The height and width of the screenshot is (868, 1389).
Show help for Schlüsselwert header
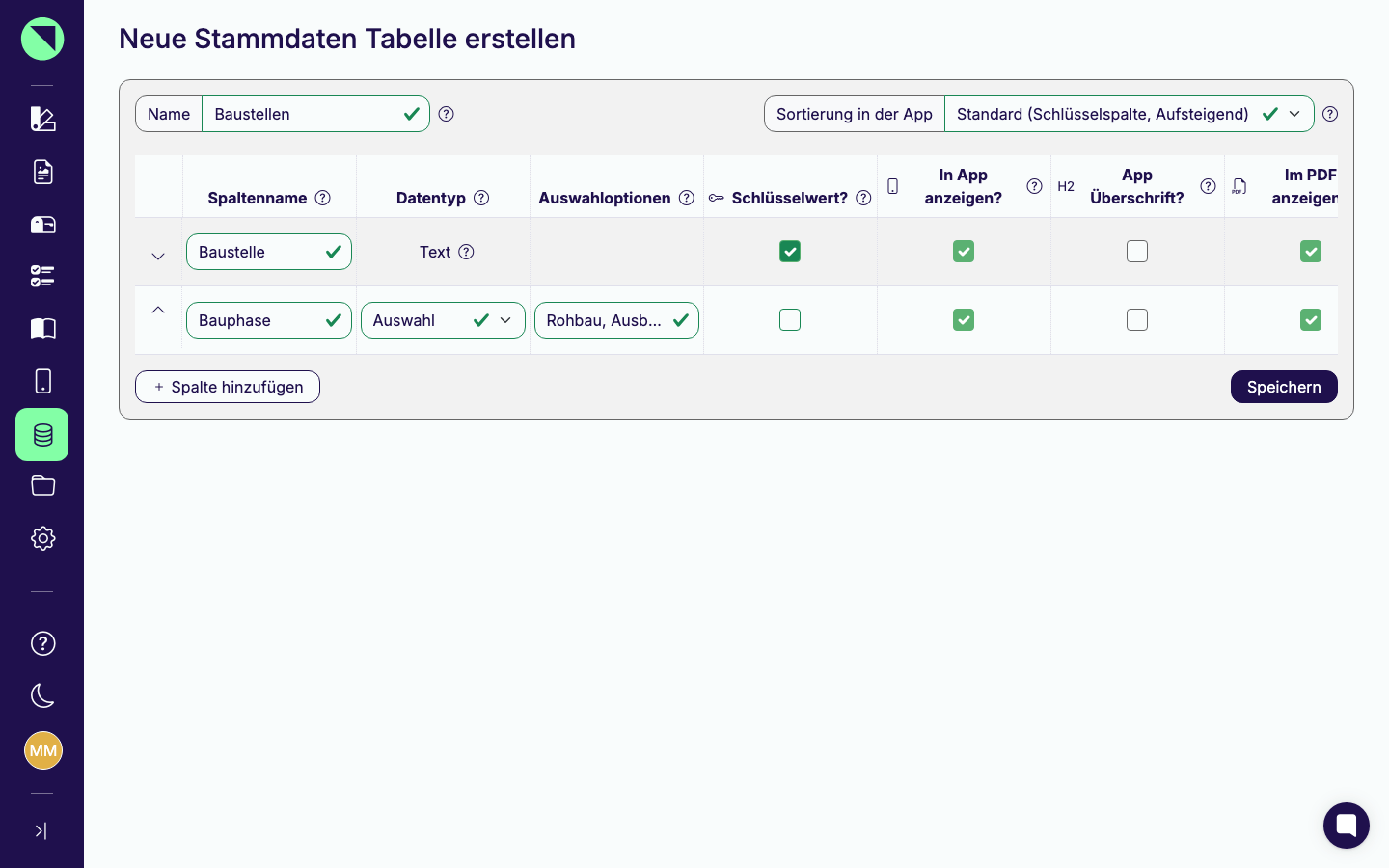coord(864,198)
